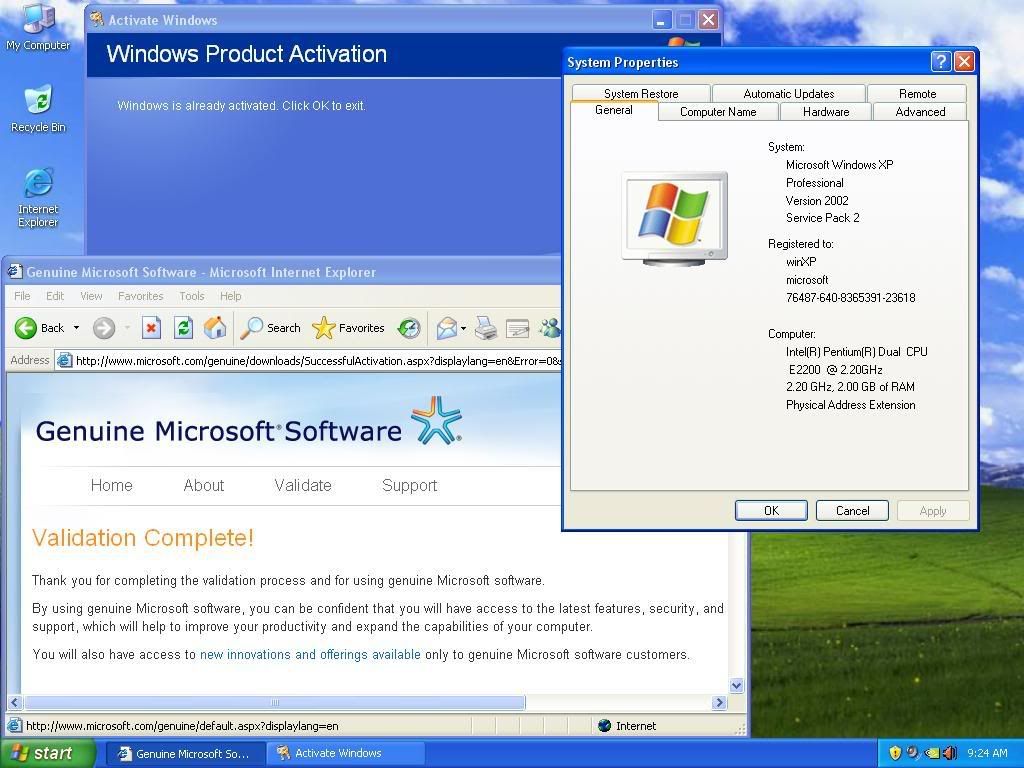
Task: Click the keys icon in Activate Windows title bar
Action: point(97,20)
